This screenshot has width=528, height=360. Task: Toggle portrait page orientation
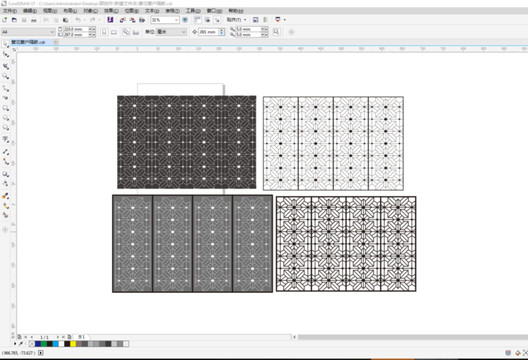pyautogui.click(x=104, y=32)
